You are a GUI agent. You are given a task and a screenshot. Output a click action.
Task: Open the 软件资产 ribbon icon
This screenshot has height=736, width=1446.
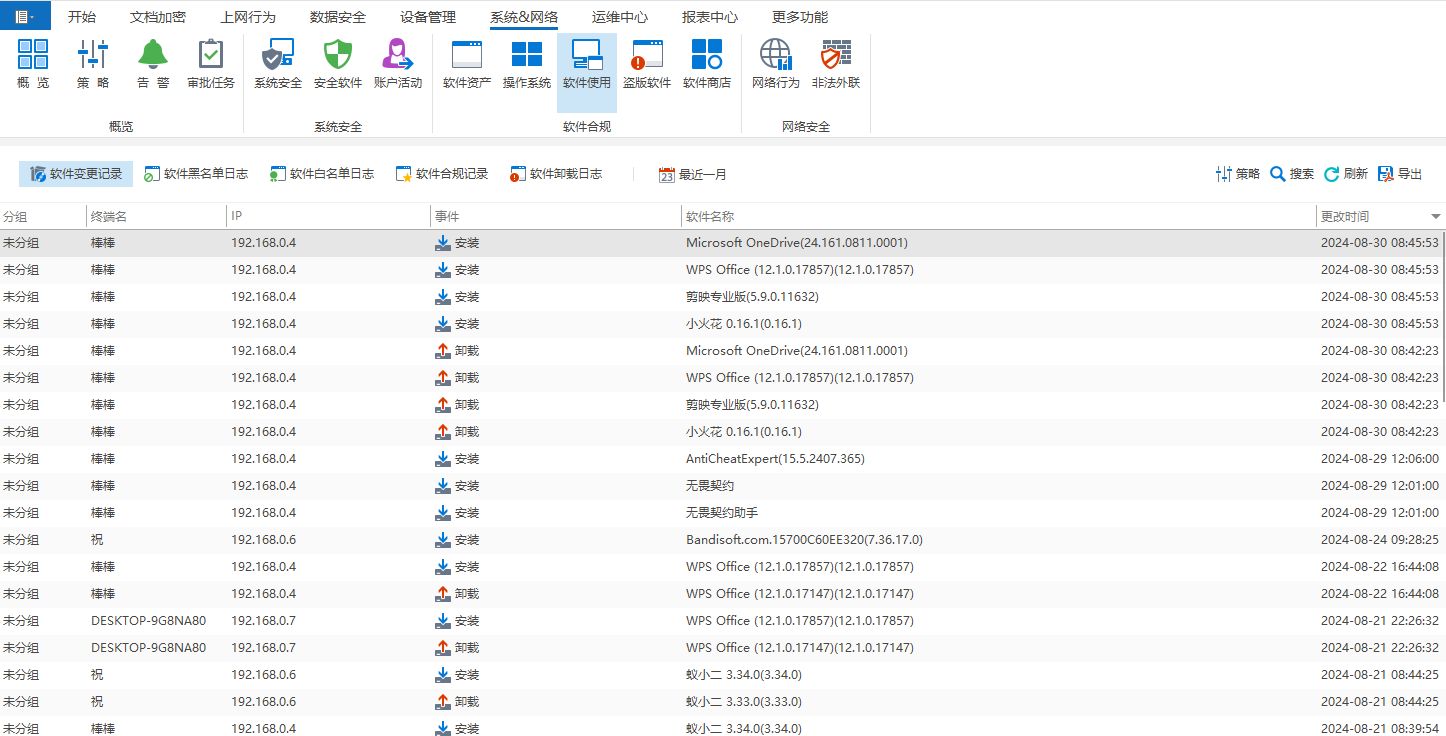[x=467, y=65]
